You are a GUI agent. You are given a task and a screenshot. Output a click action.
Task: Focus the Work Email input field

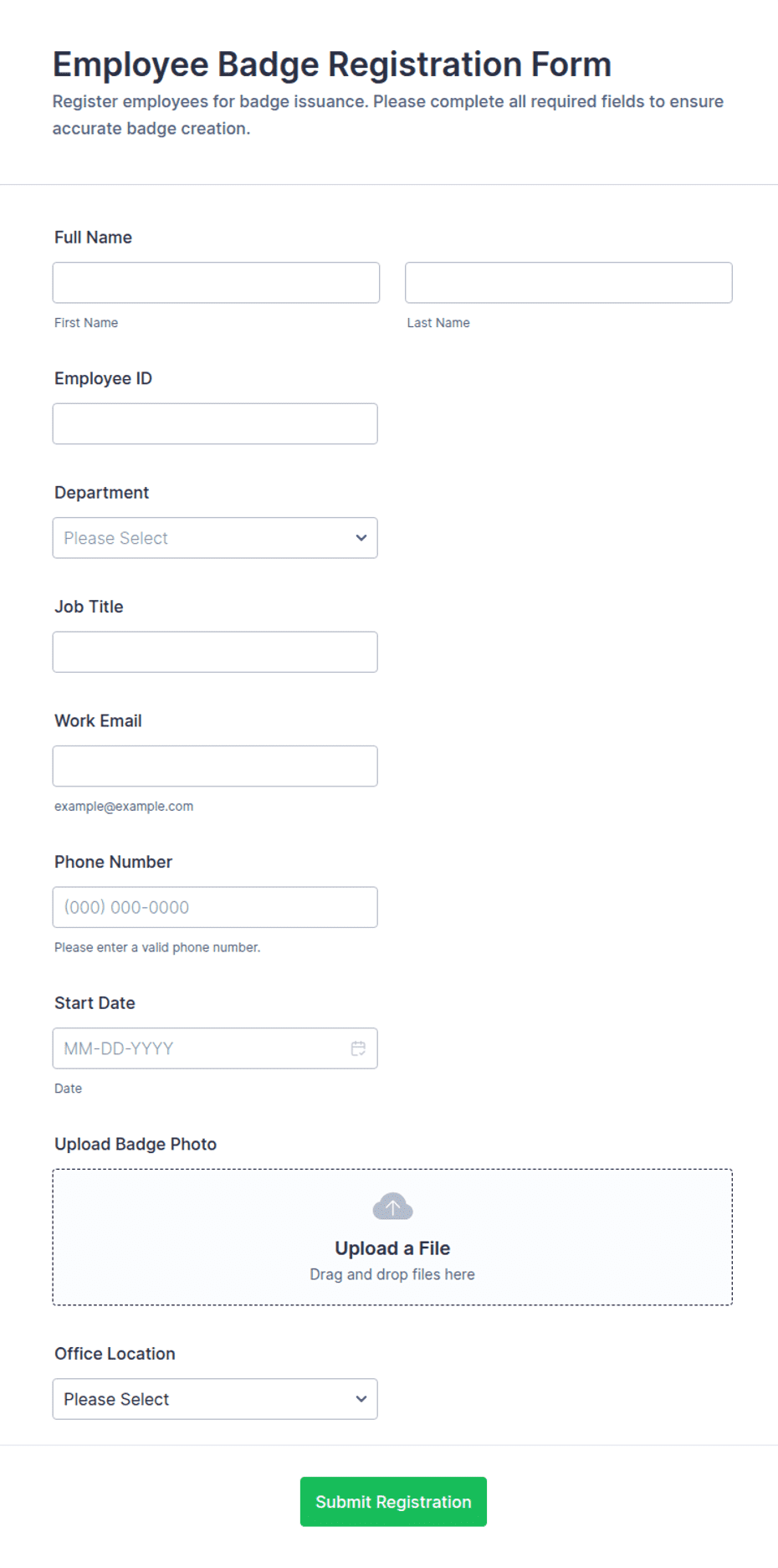(x=215, y=766)
